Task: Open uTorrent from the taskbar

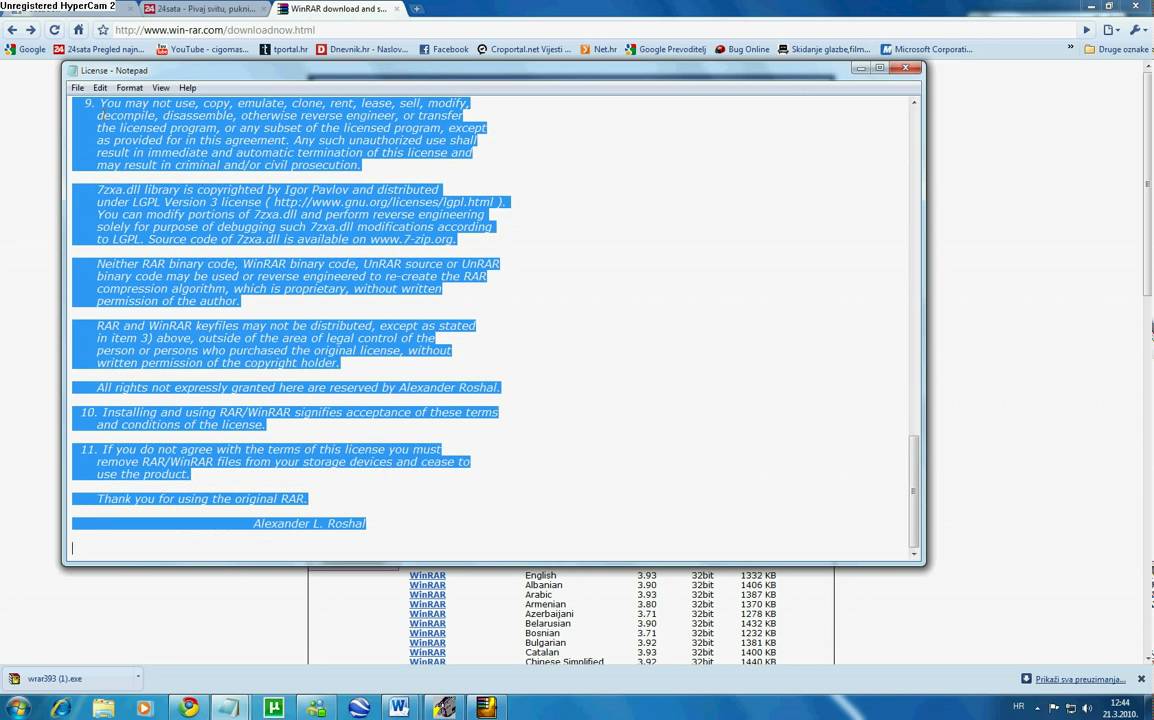Action: pyautogui.click(x=274, y=707)
